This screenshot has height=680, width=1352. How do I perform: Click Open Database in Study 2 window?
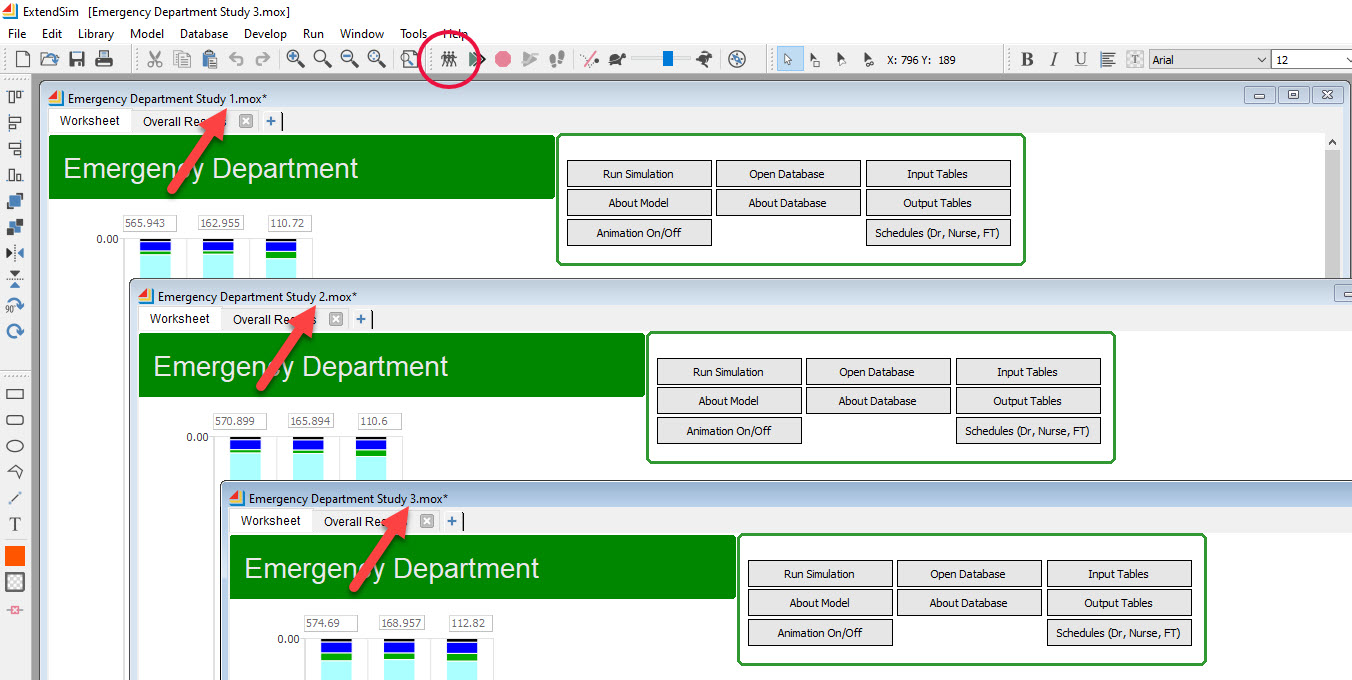tap(878, 371)
